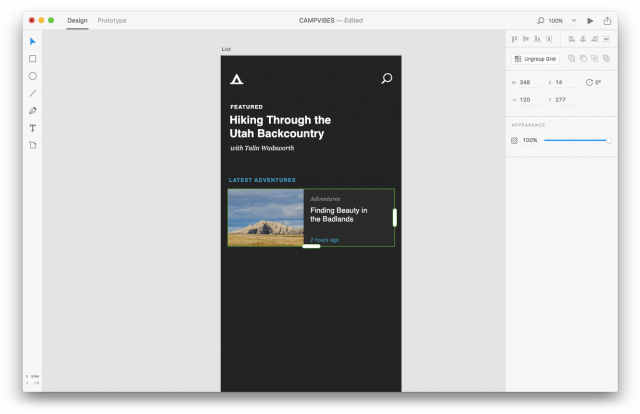Image resolution: width=640 pixels, height=414 pixels.
Task: Select the Badlands landscape thumbnail
Action: tap(265, 217)
